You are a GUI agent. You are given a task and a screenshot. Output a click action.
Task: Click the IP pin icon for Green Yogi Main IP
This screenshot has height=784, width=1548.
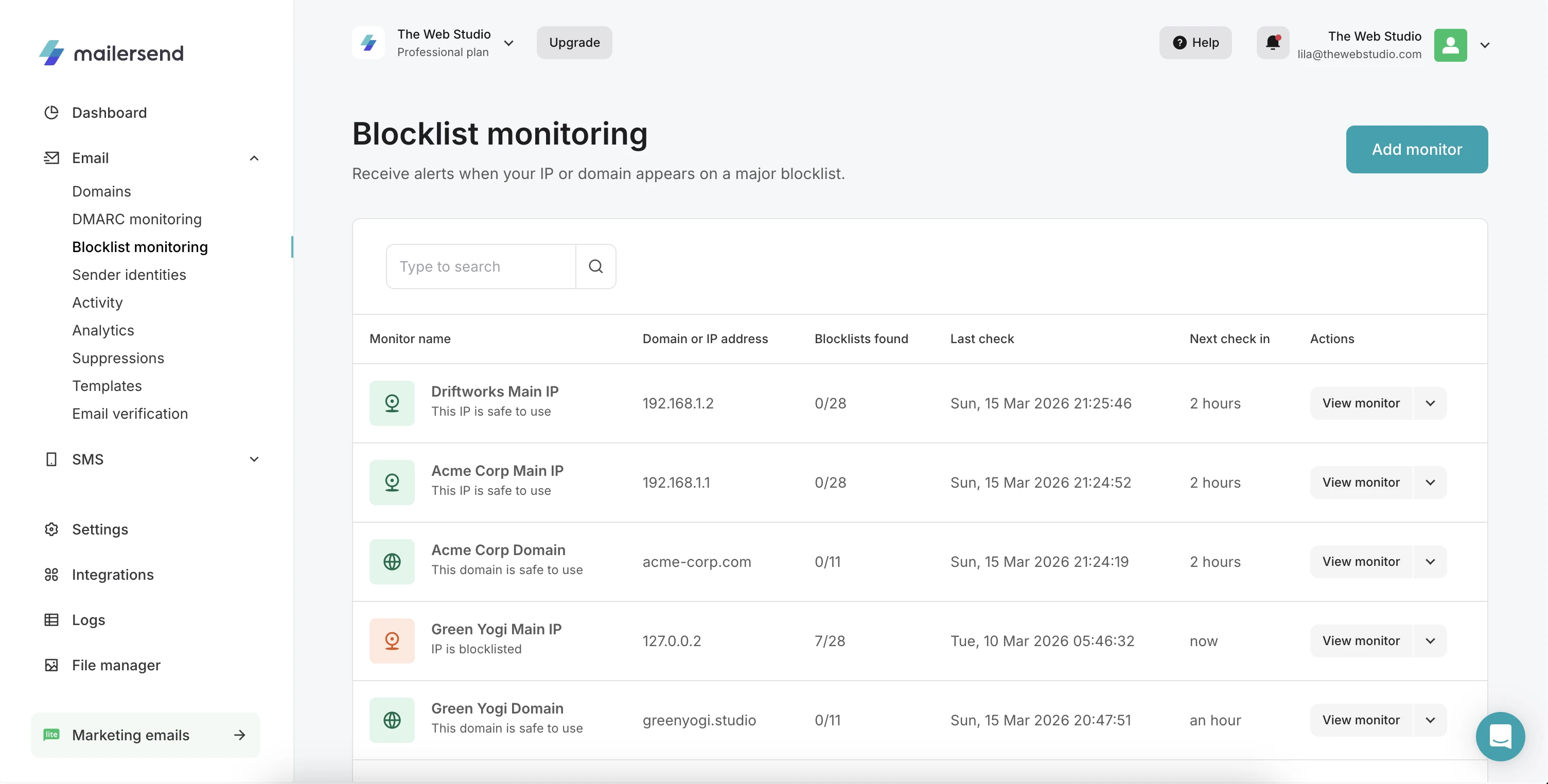pyautogui.click(x=392, y=640)
